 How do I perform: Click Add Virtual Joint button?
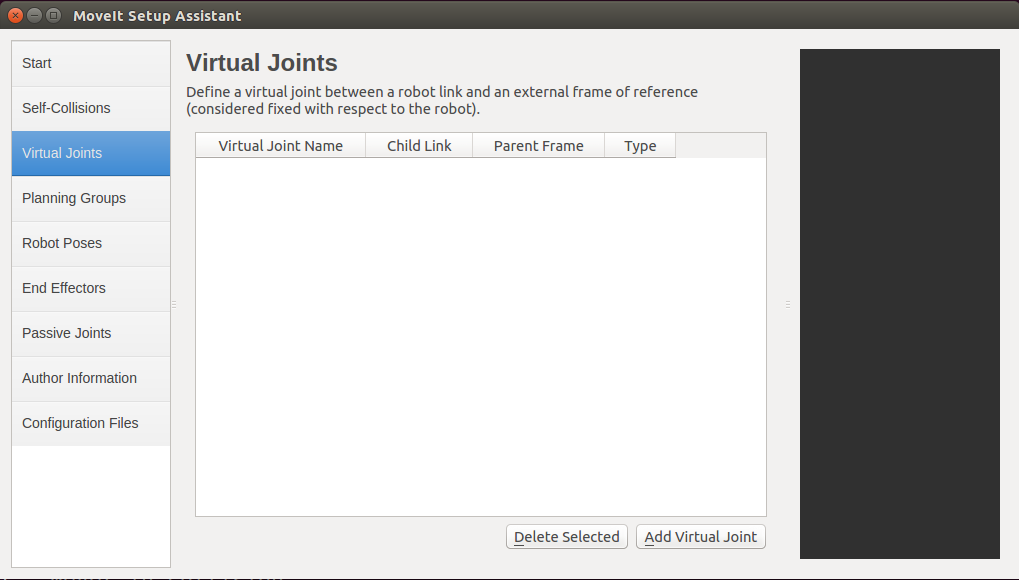pos(701,537)
